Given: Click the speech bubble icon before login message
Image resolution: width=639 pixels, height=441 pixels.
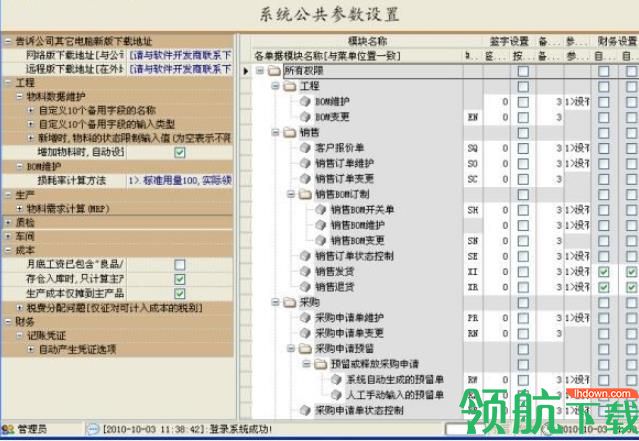Looking at the screenshot, I should point(93,429).
